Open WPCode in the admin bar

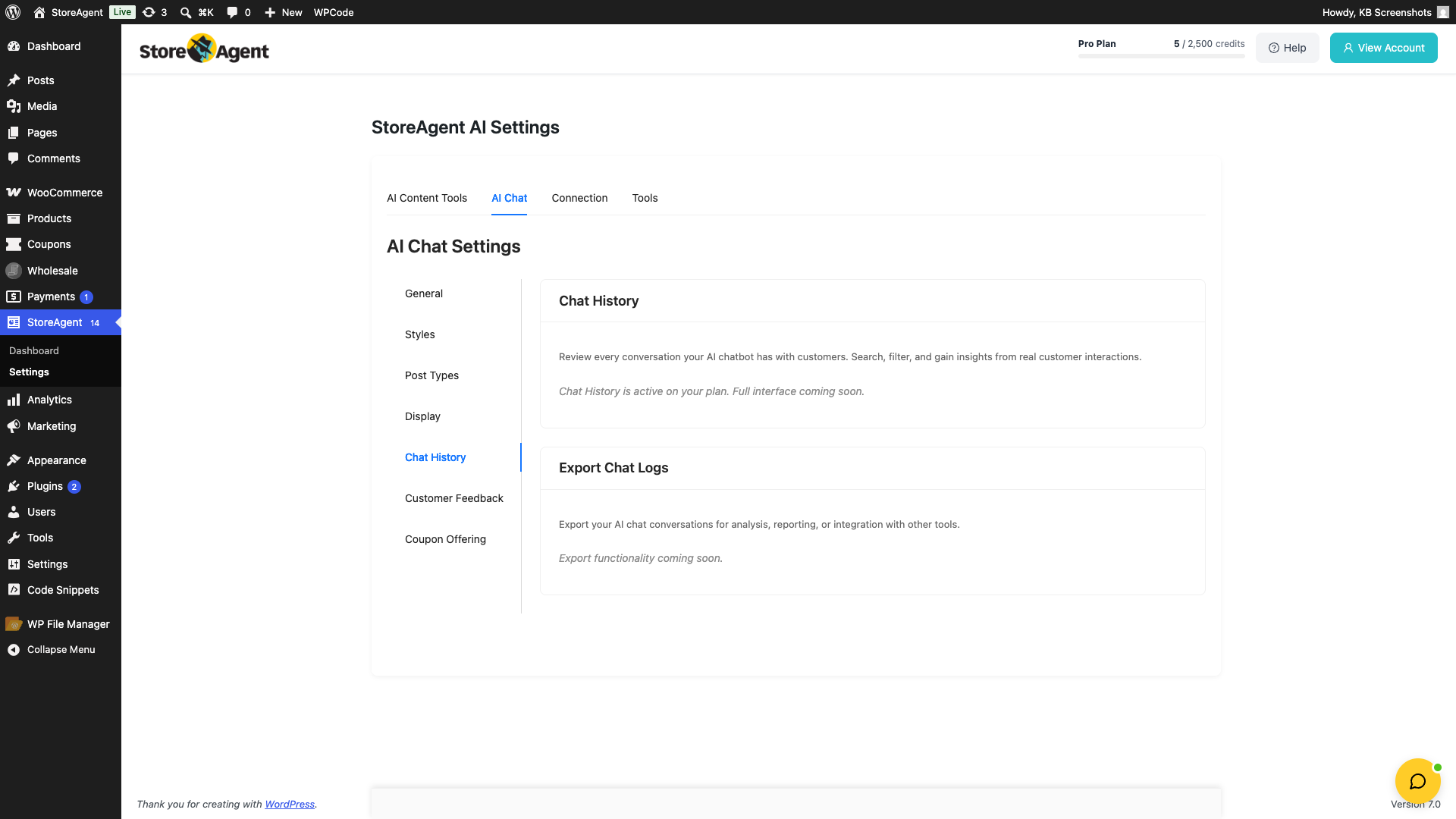(x=334, y=12)
